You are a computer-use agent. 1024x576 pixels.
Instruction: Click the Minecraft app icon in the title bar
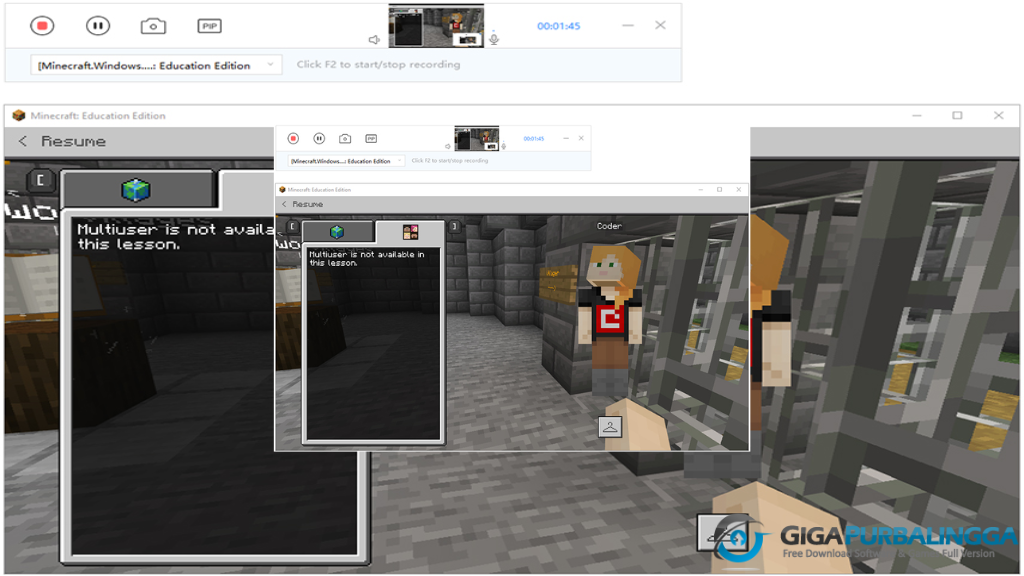pyautogui.click(x=19, y=116)
